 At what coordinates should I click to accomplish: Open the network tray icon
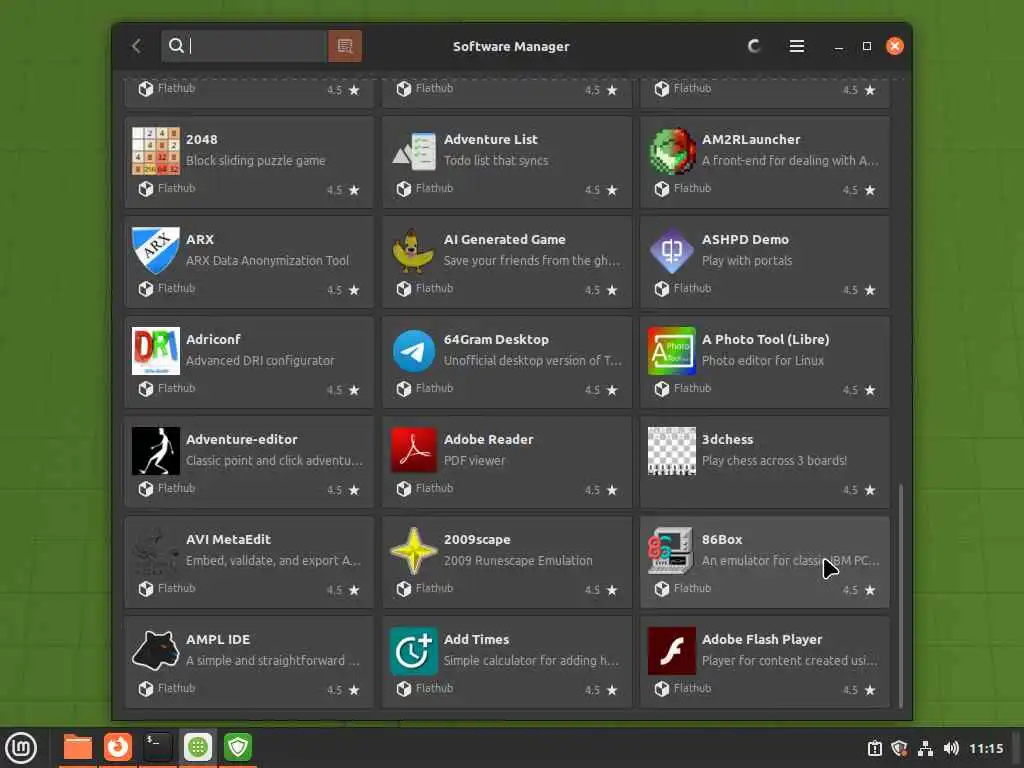tap(925, 748)
